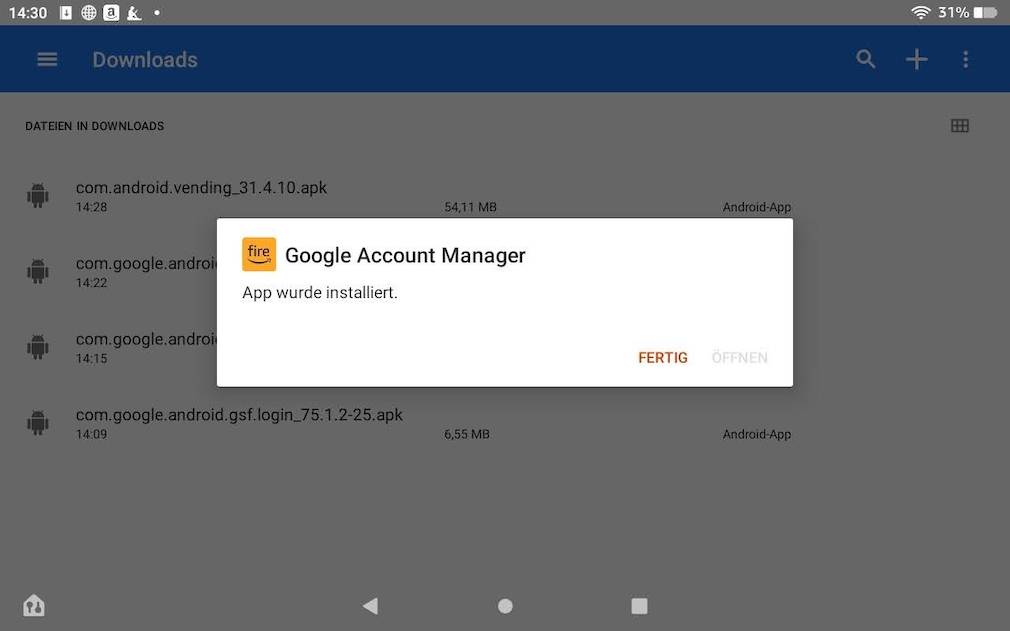Tap the Fire app icon in the dialog
The image size is (1010, 631).
[259, 254]
